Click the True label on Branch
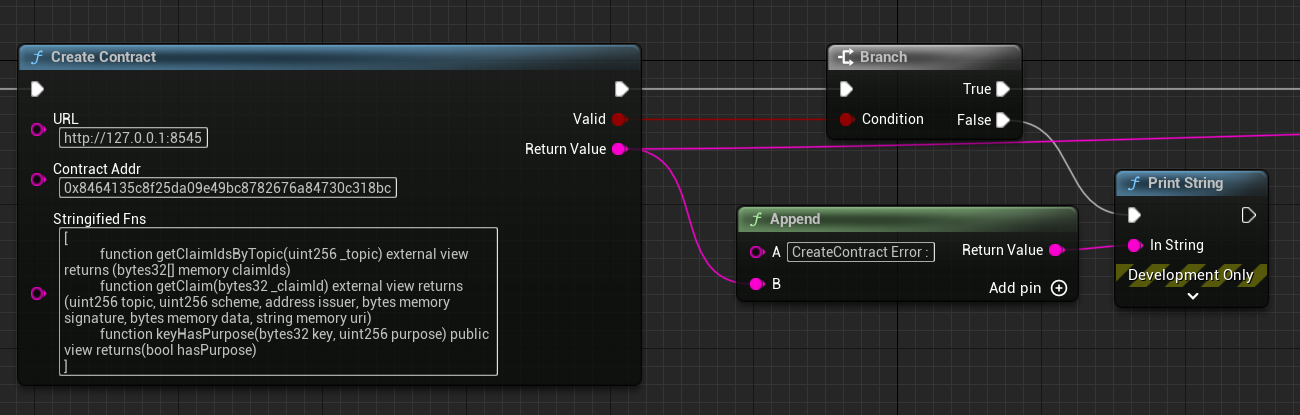The width and height of the screenshot is (1300, 415). [x=977, y=89]
